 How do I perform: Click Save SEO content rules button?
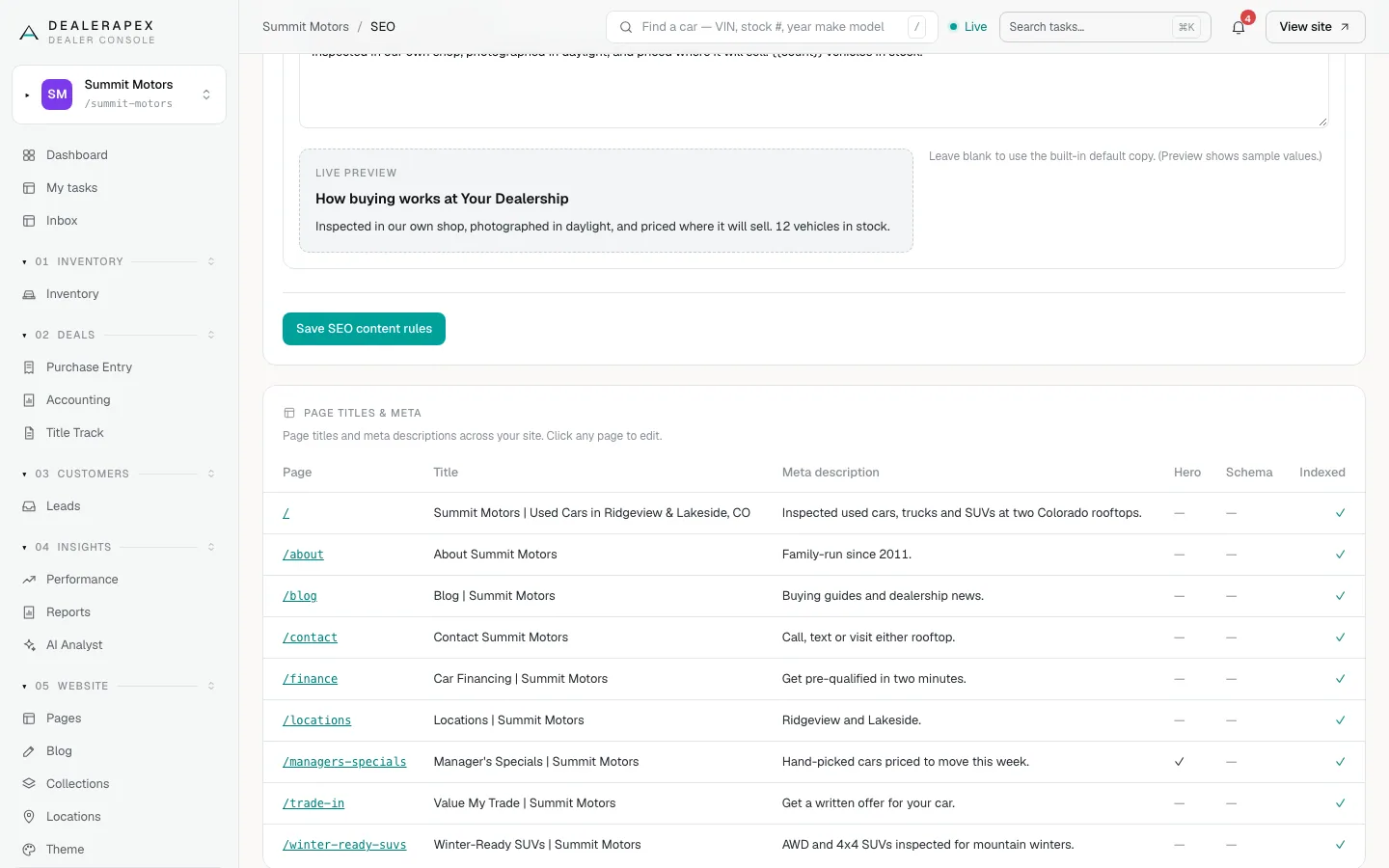click(364, 329)
